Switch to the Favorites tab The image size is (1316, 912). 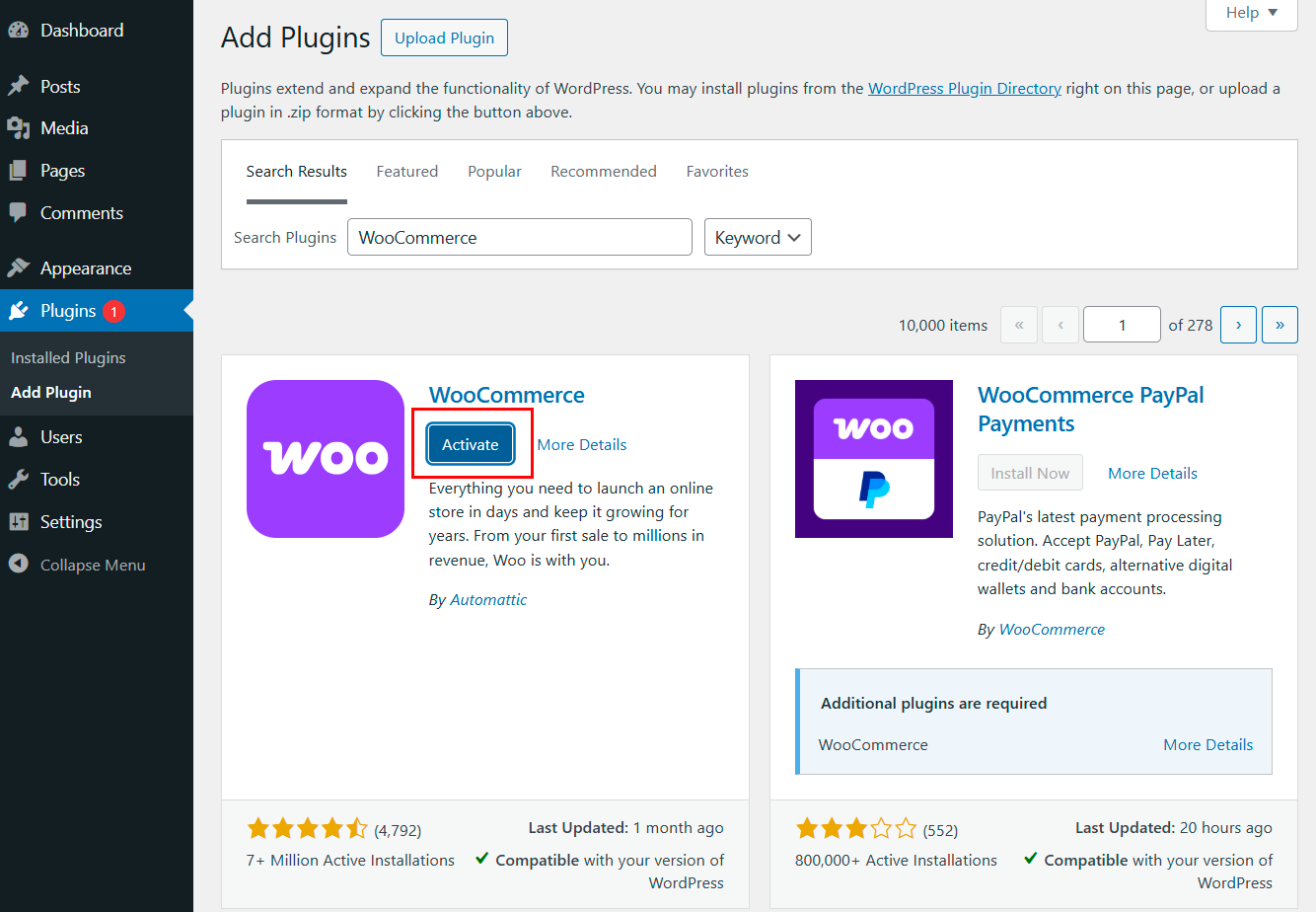point(717,172)
